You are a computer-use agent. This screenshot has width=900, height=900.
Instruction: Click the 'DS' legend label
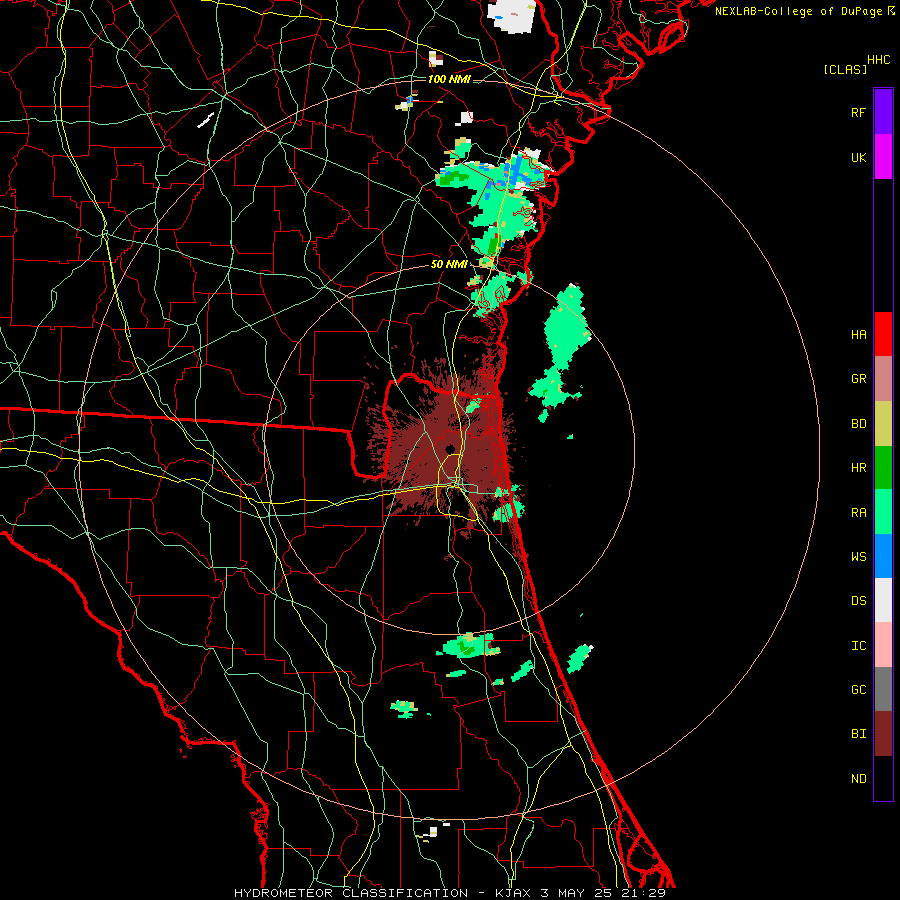click(858, 600)
